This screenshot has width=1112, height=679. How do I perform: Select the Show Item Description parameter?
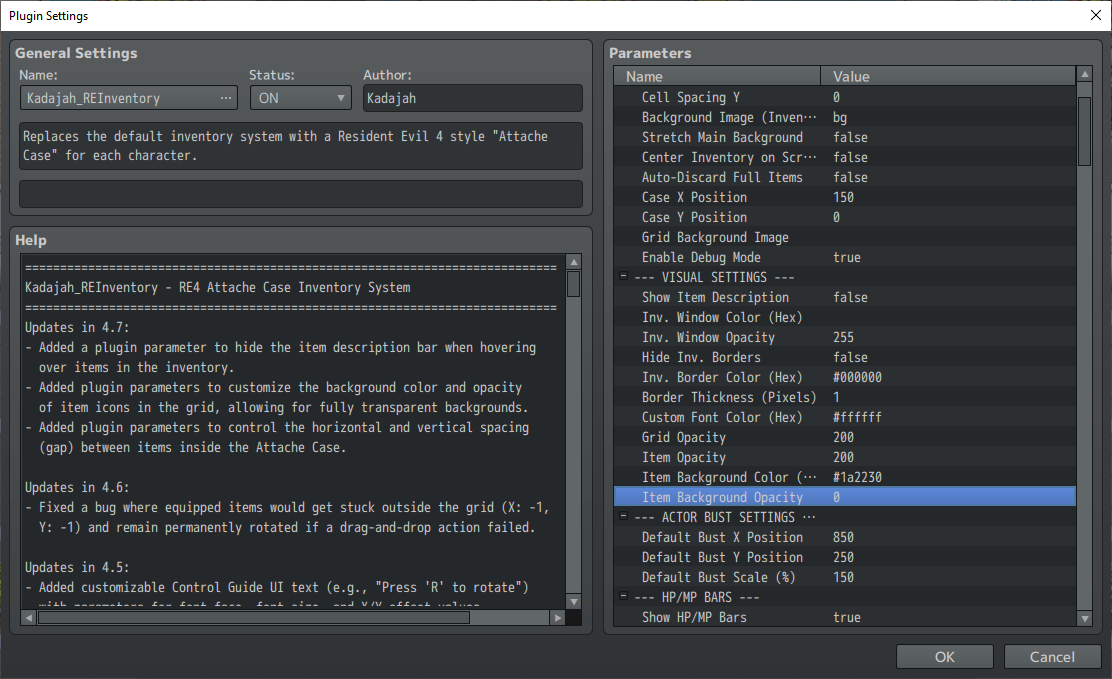click(845, 297)
